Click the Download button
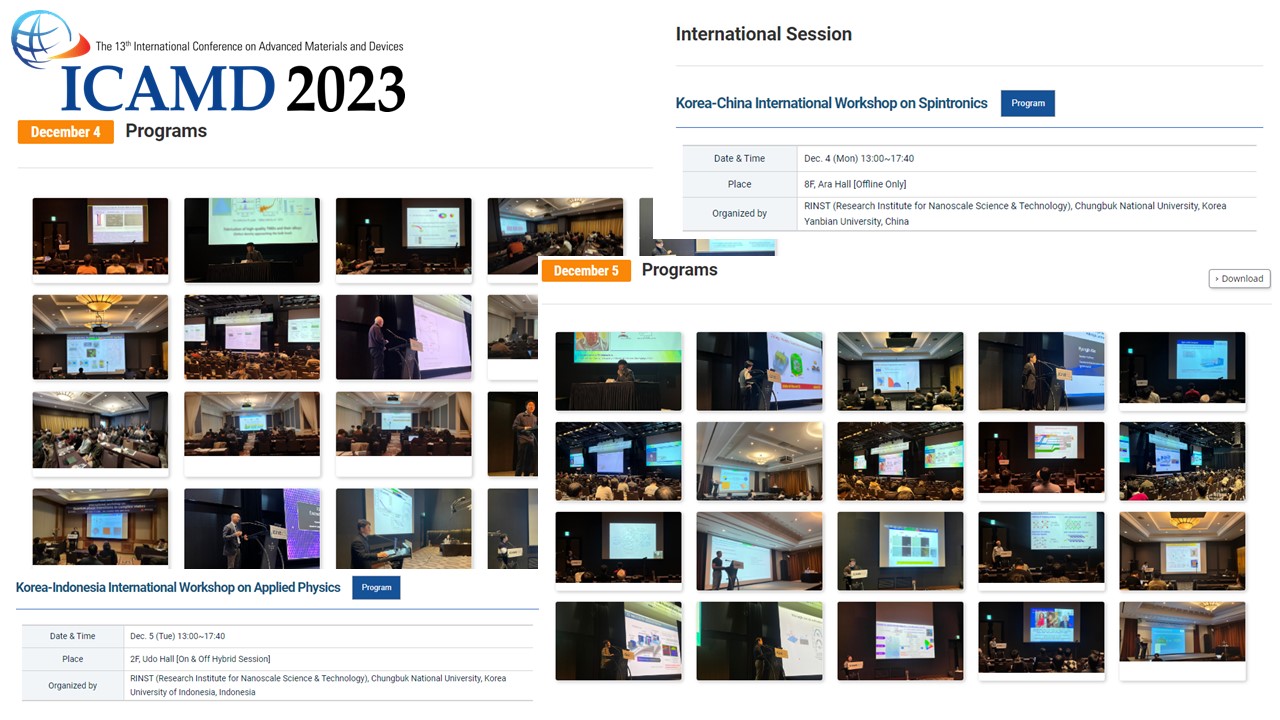The height and width of the screenshot is (720, 1280). (x=1239, y=279)
